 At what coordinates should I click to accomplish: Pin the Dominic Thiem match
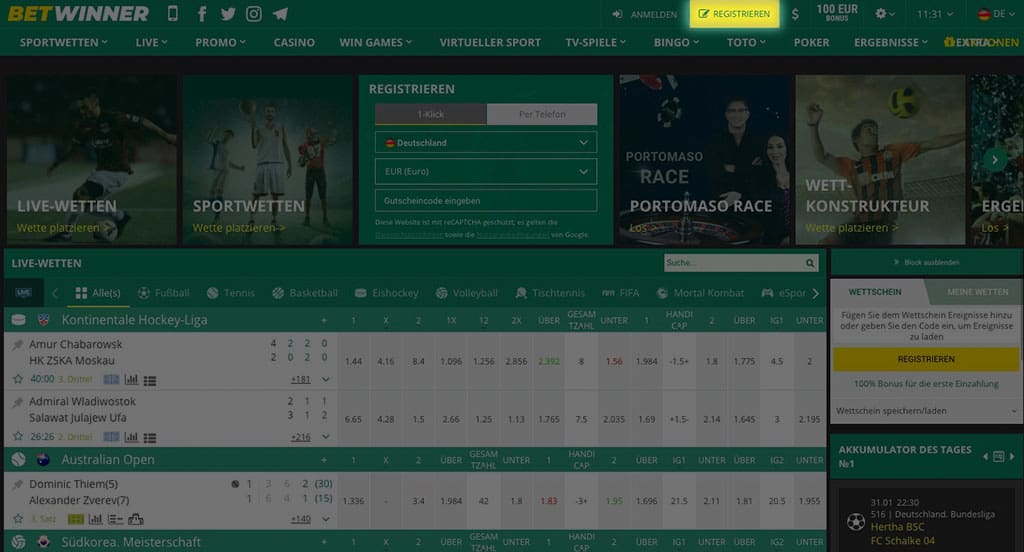[18, 484]
